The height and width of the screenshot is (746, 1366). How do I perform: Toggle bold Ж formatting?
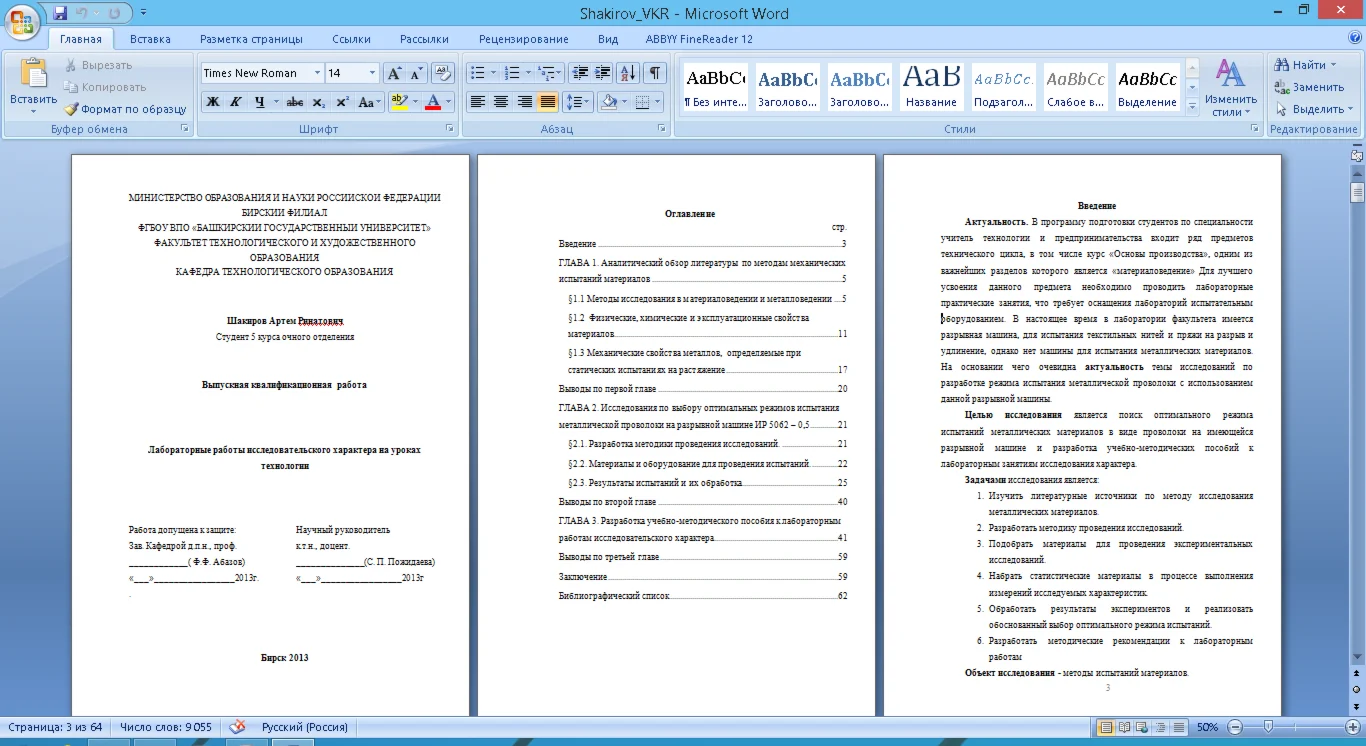(x=212, y=102)
